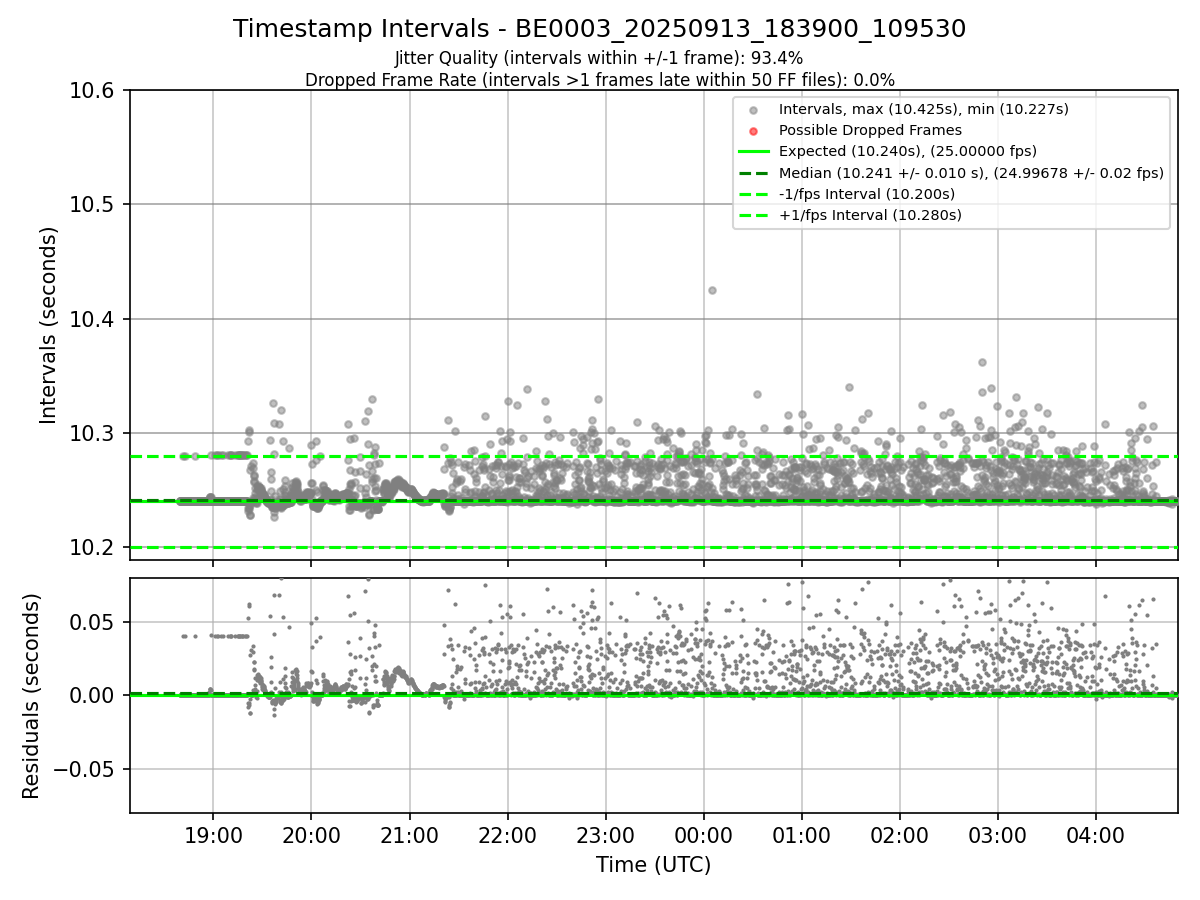Click the 21:00 x-axis tick label
The width and height of the screenshot is (1200, 900).
[409, 835]
